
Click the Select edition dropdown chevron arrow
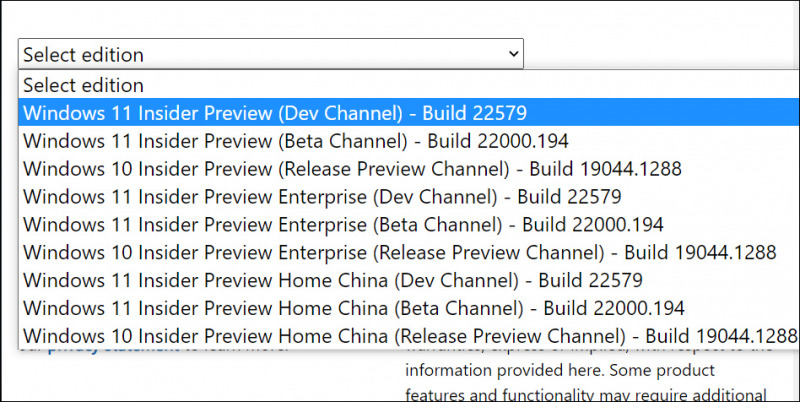coord(513,54)
